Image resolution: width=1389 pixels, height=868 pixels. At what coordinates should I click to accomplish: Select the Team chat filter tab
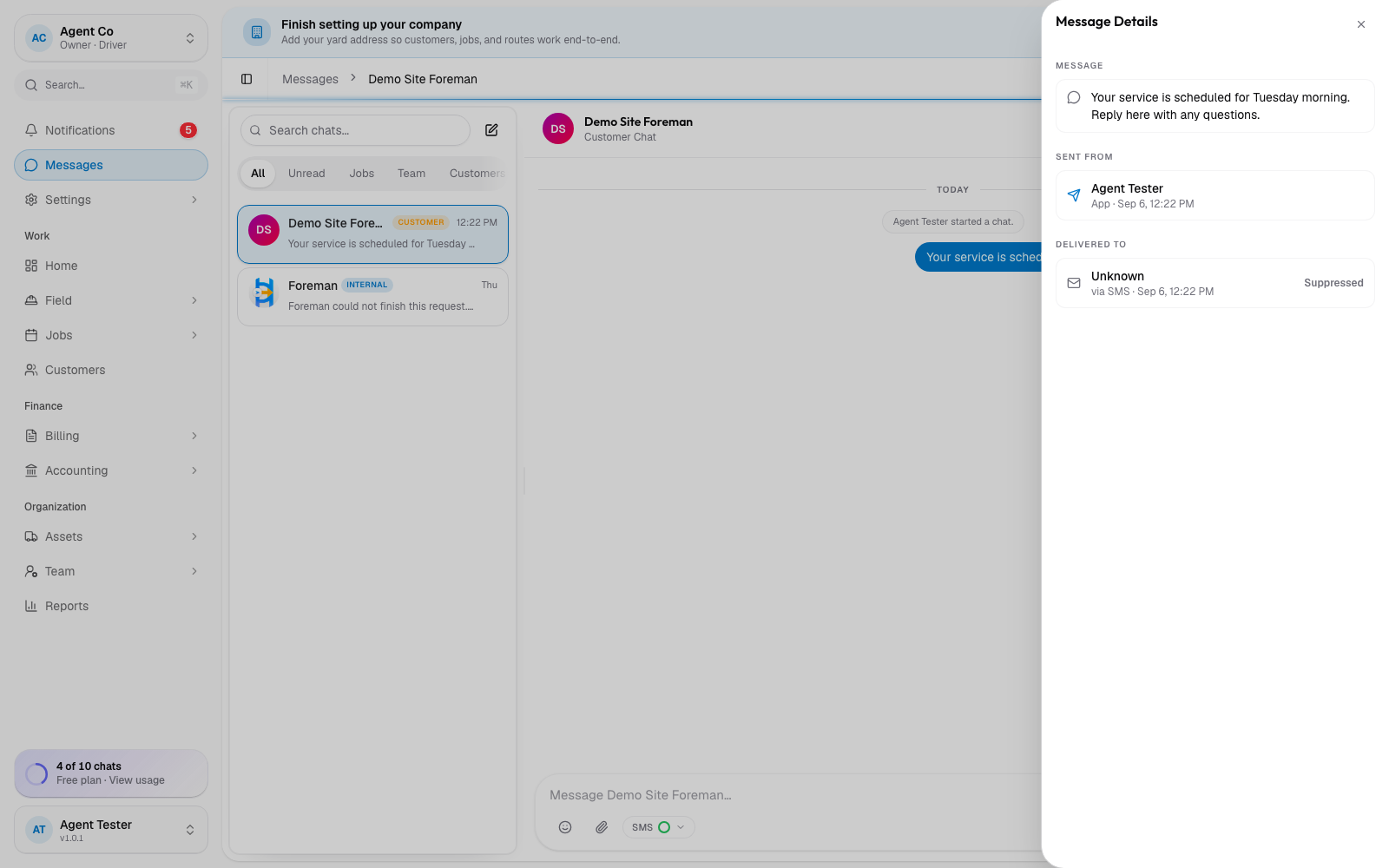411,174
